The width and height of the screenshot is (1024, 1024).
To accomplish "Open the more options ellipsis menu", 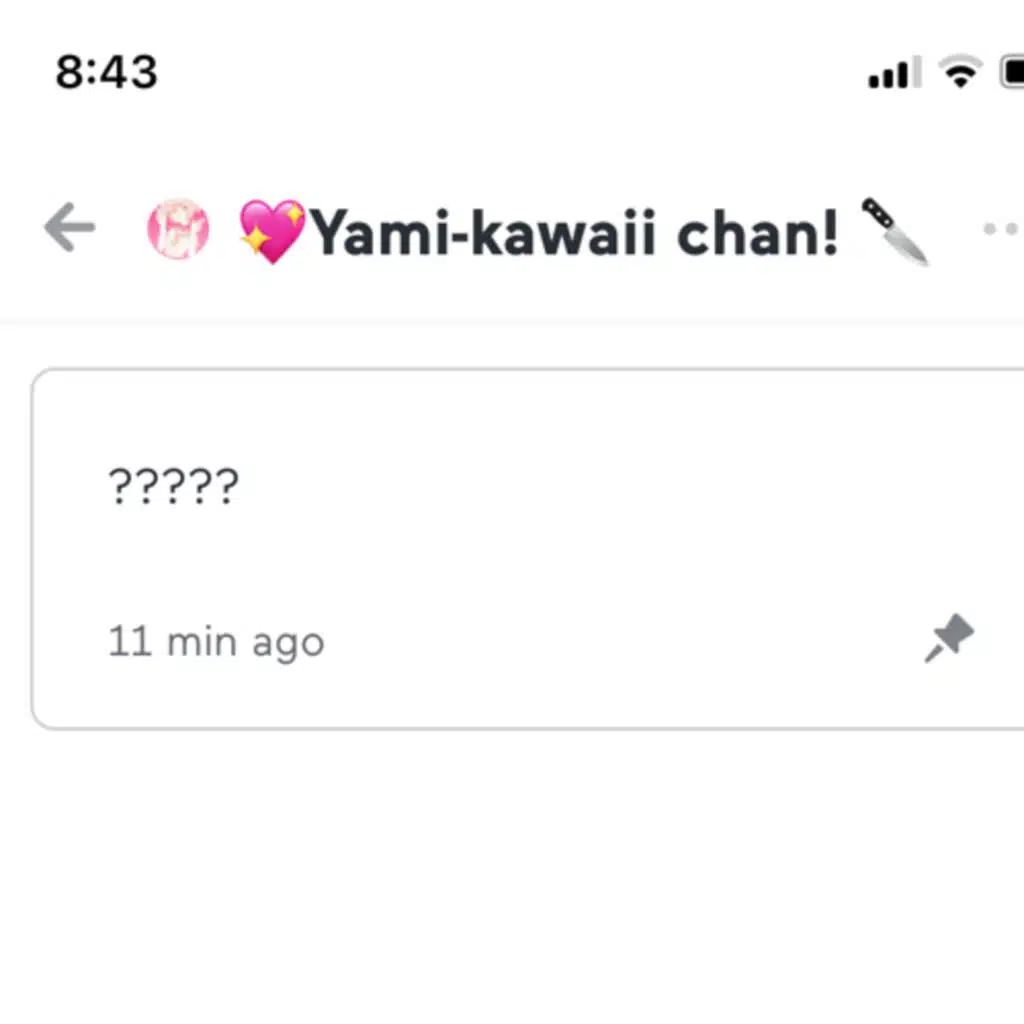I will point(1000,229).
